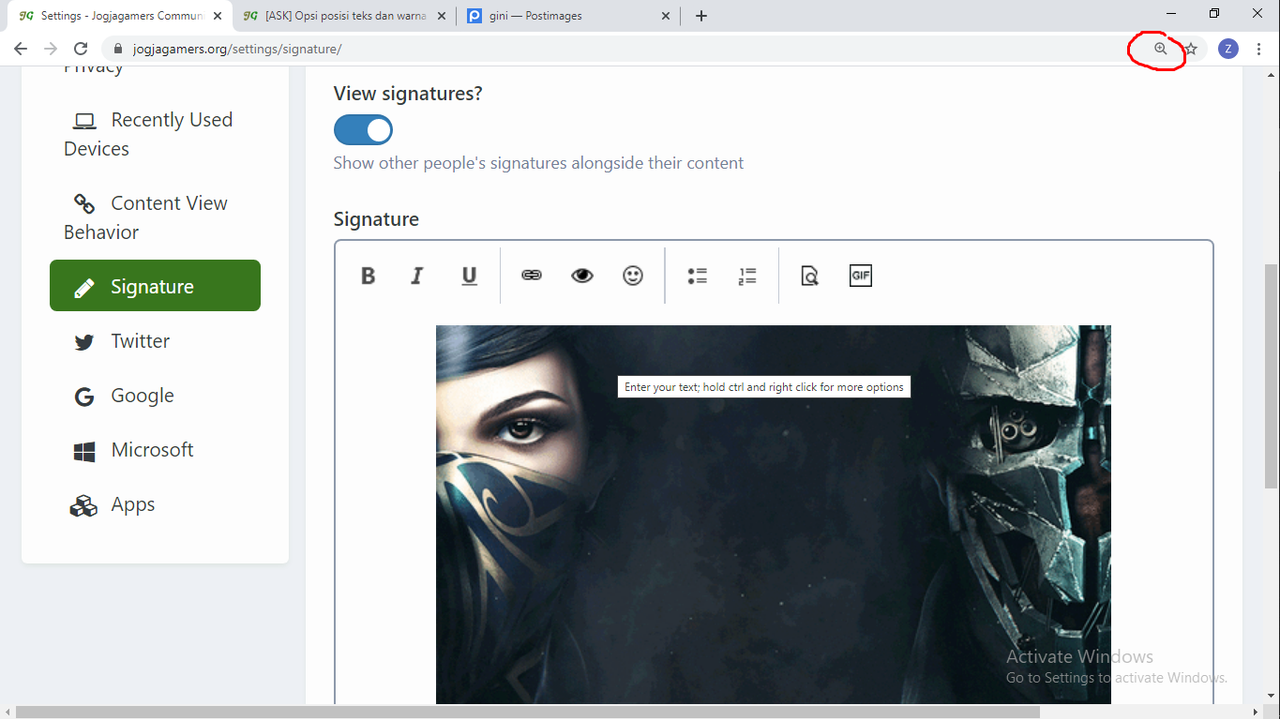Click the address bar URL
The height and width of the screenshot is (719, 1280).
[237, 48]
